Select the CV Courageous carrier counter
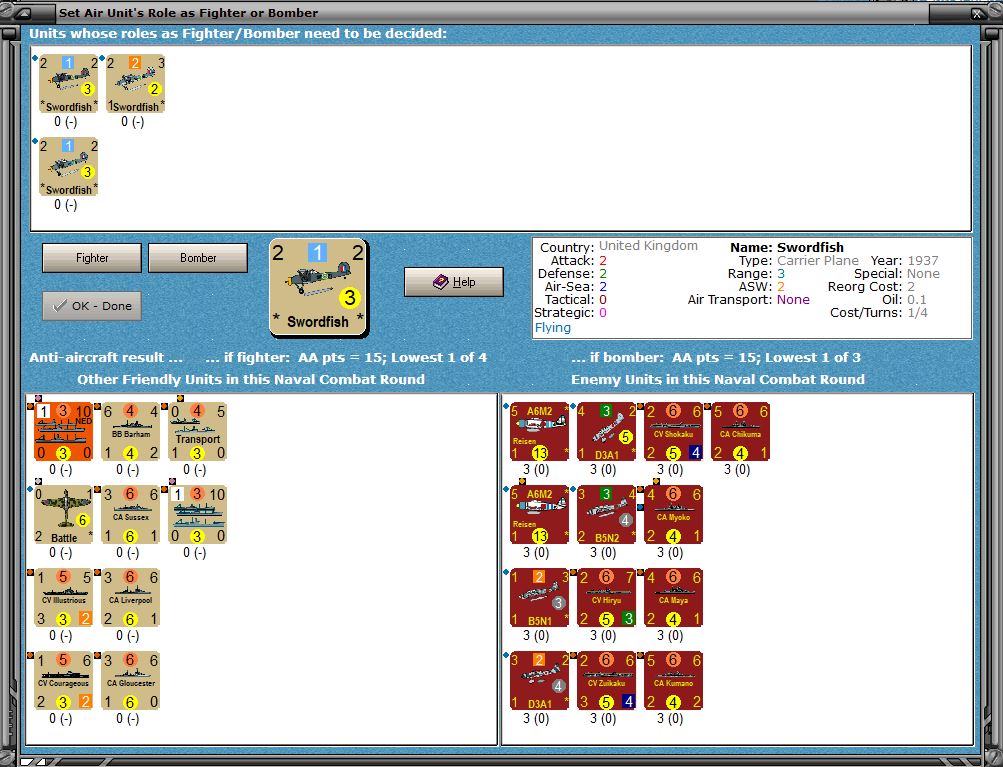This screenshot has width=1003, height=767. 63,681
